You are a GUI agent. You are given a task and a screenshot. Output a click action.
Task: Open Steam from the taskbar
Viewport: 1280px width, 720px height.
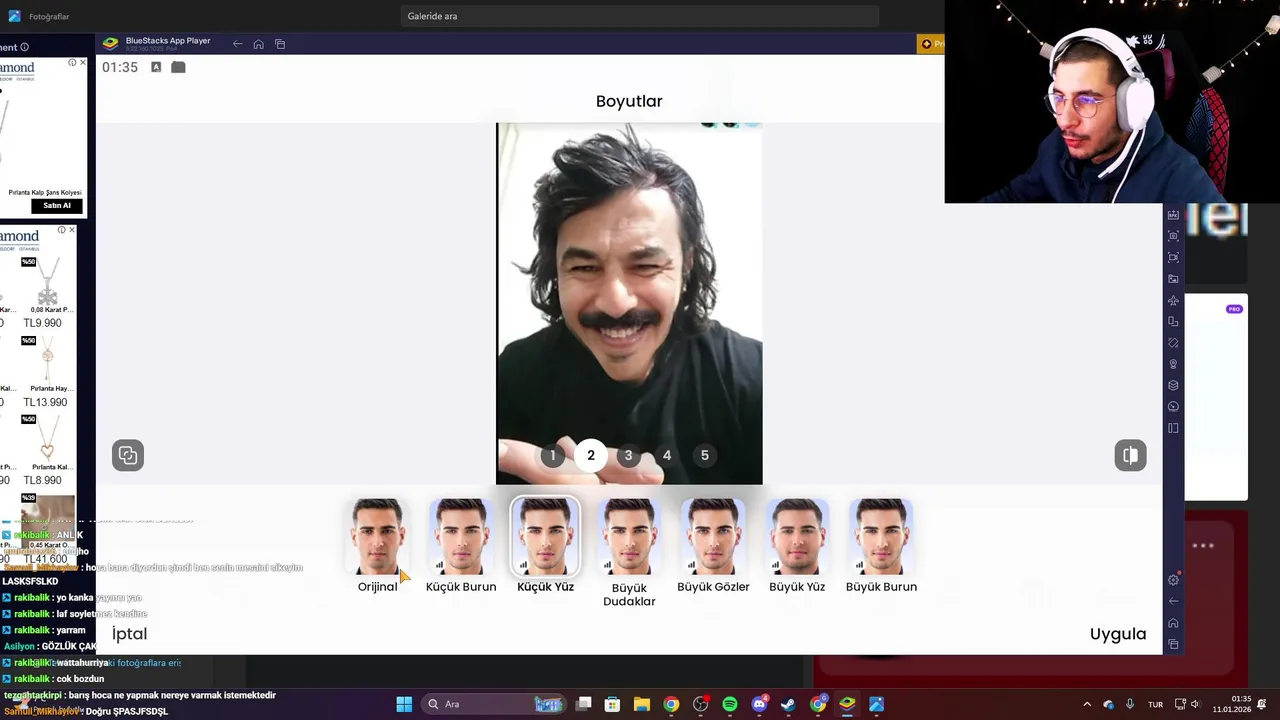click(788, 704)
